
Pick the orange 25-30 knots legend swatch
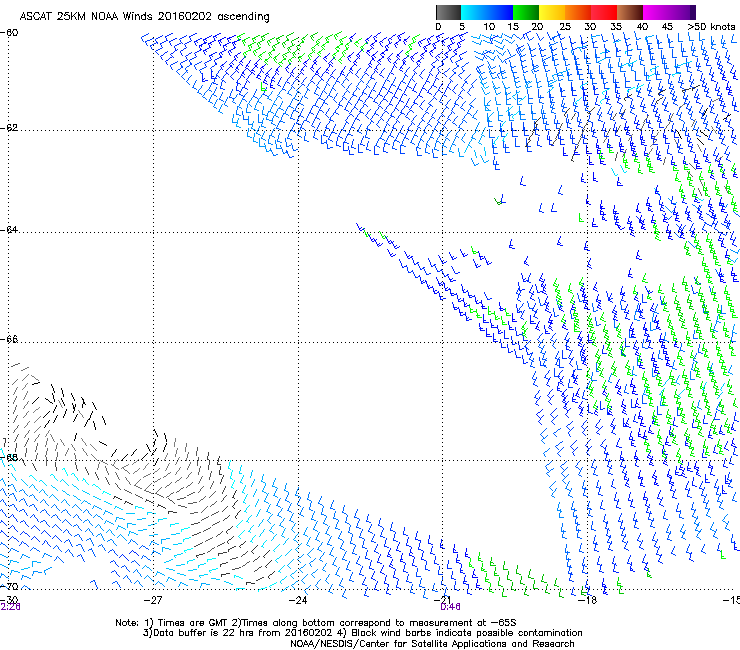tap(578, 12)
